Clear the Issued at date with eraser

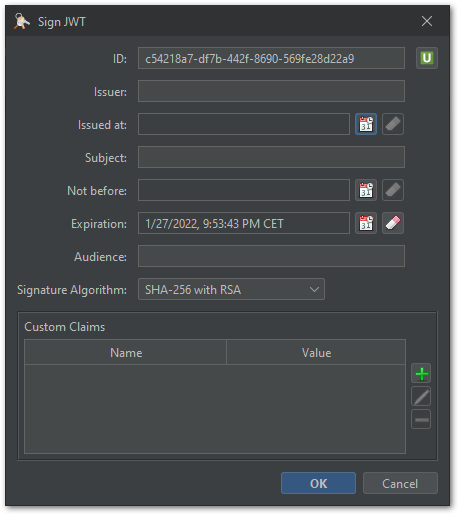tap(393, 124)
